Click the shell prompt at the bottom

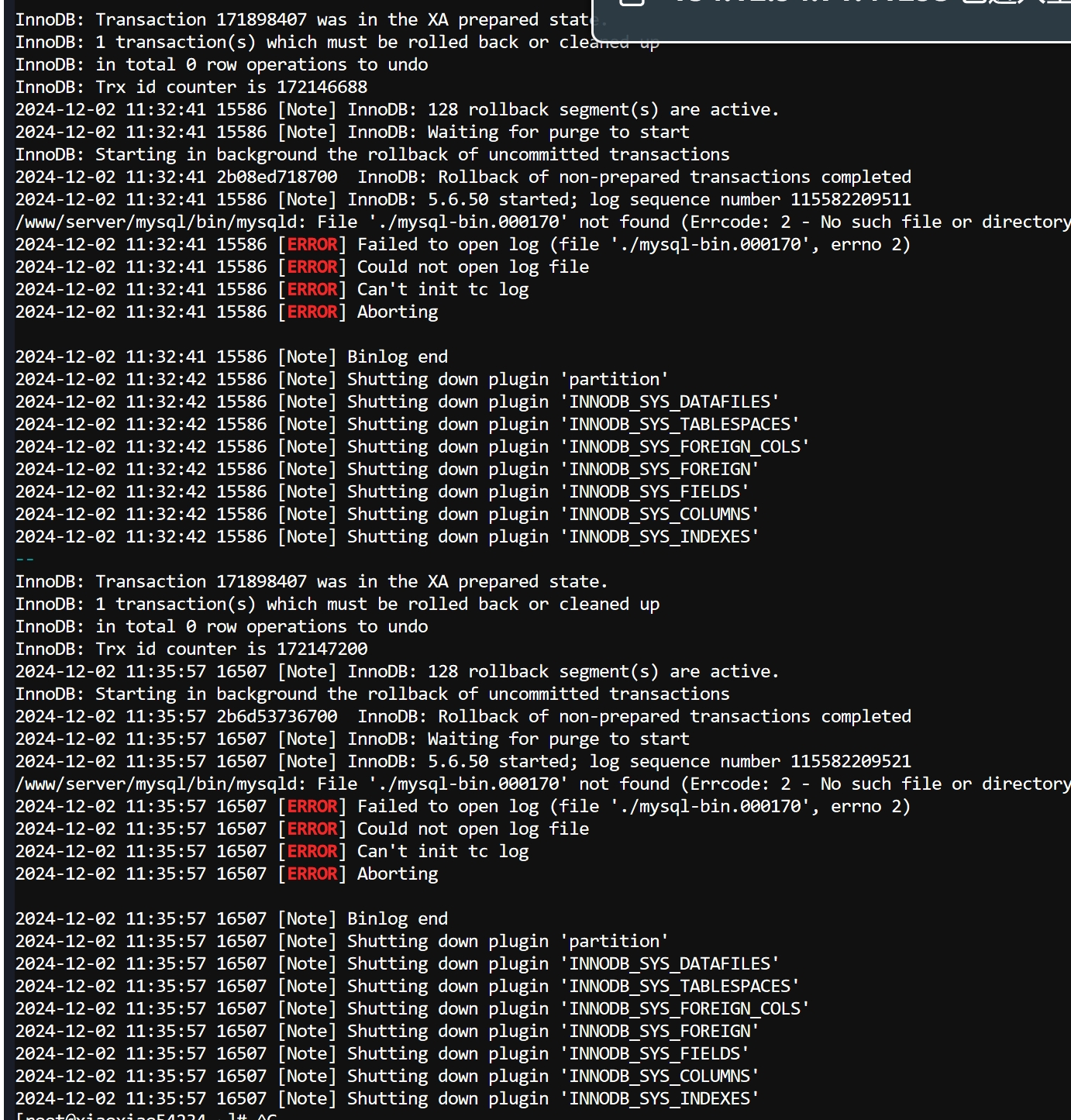146,1115
